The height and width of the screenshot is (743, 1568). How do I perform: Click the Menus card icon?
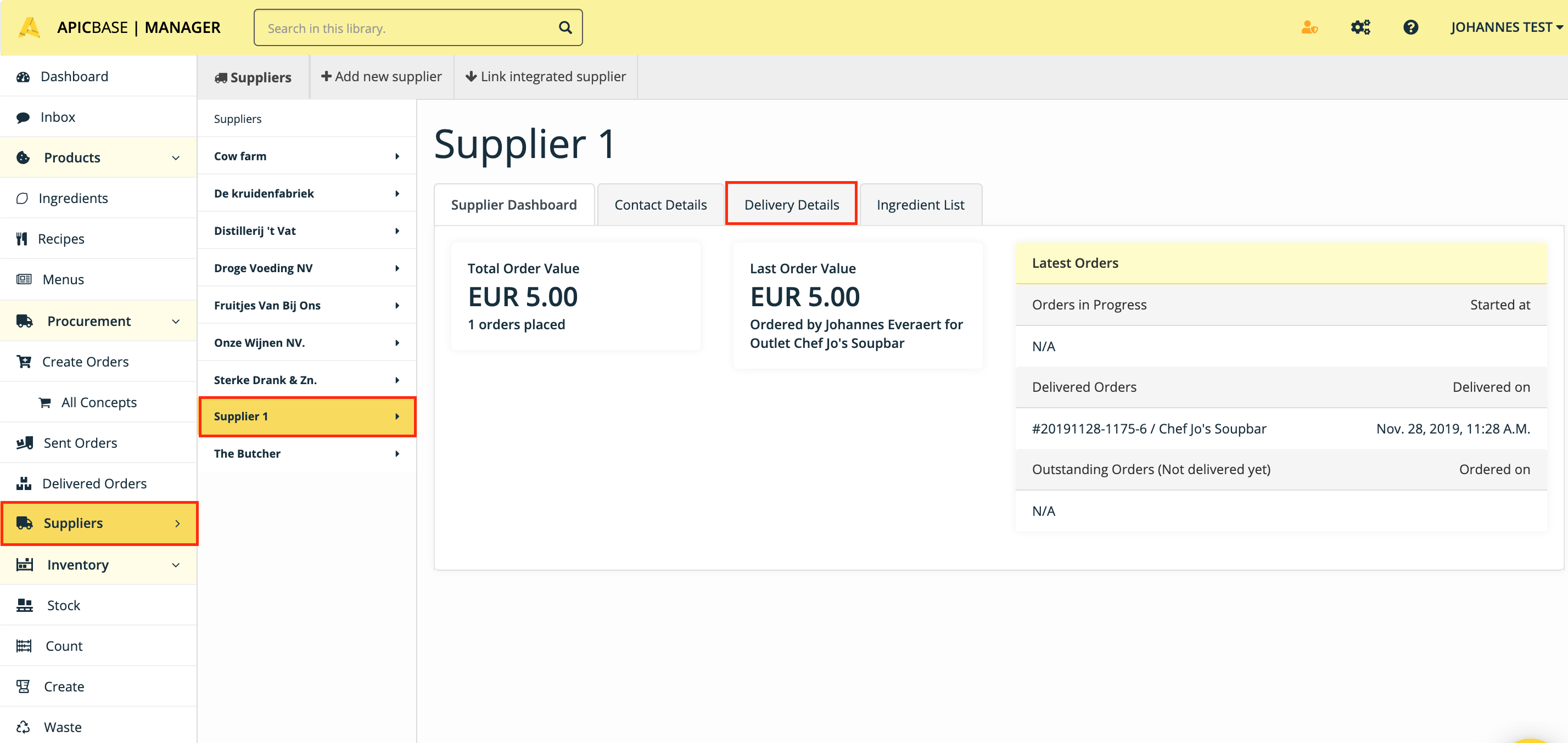click(23, 279)
